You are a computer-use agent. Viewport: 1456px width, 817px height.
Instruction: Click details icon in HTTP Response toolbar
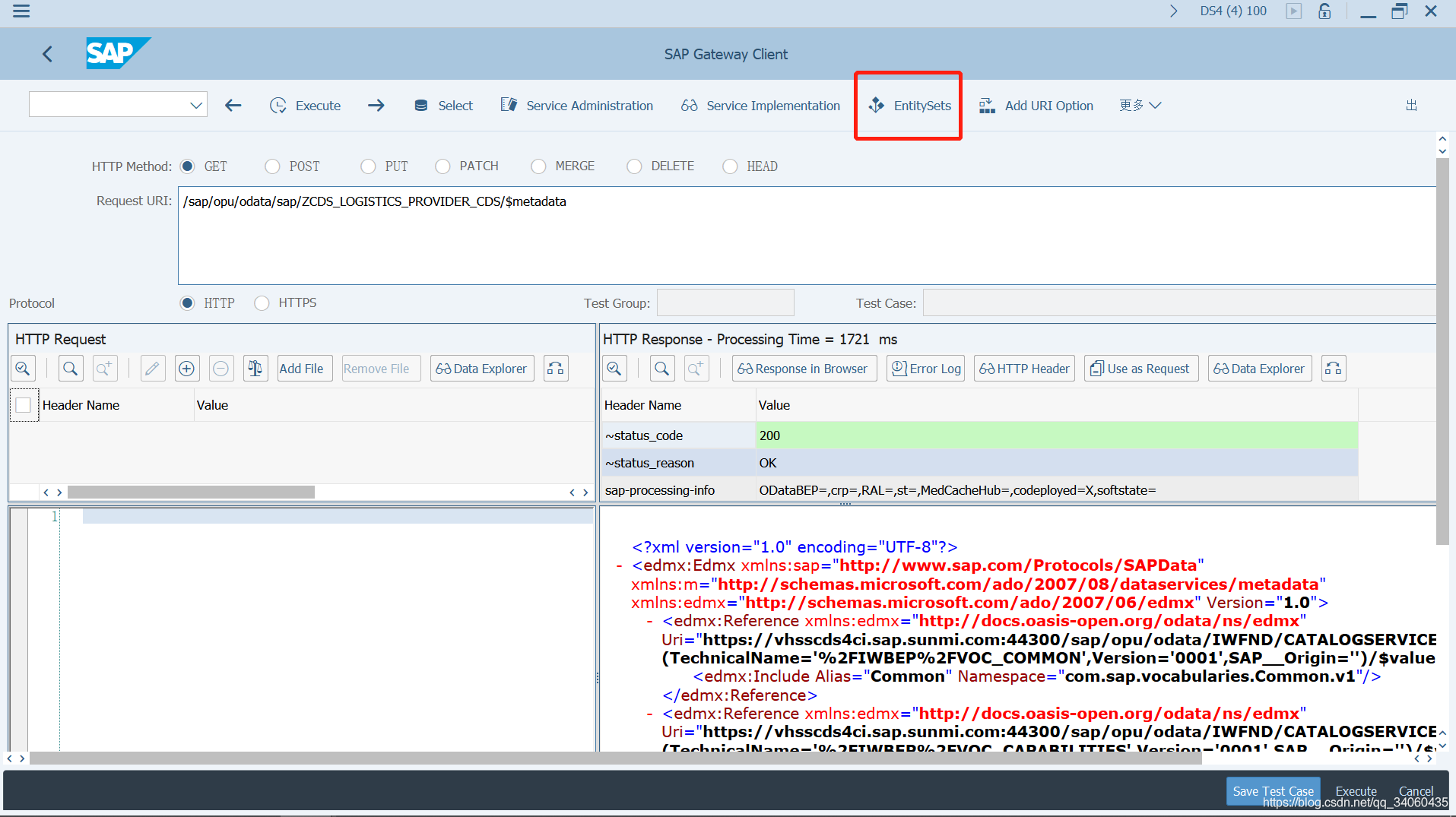614,369
